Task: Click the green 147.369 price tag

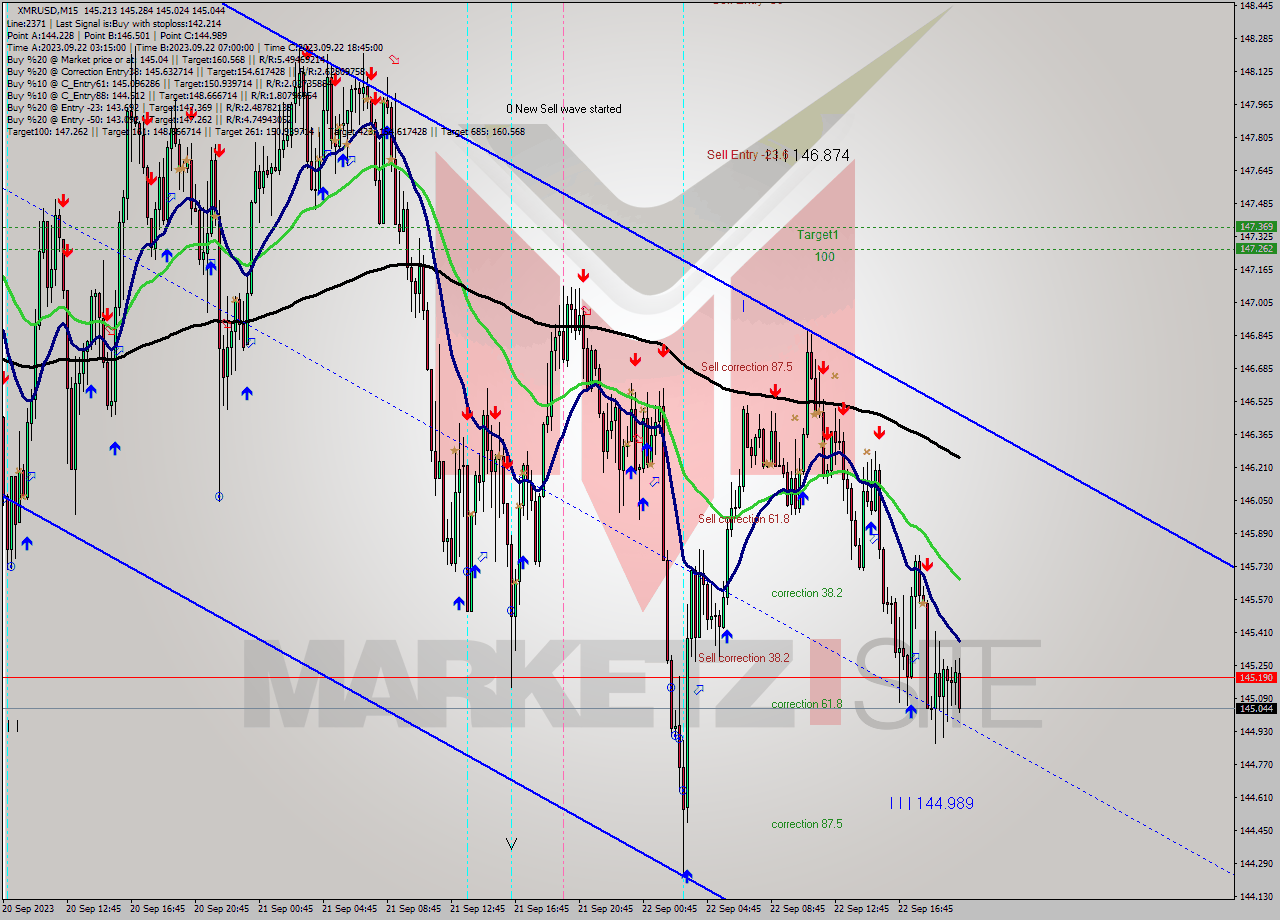Action: click(1256, 227)
